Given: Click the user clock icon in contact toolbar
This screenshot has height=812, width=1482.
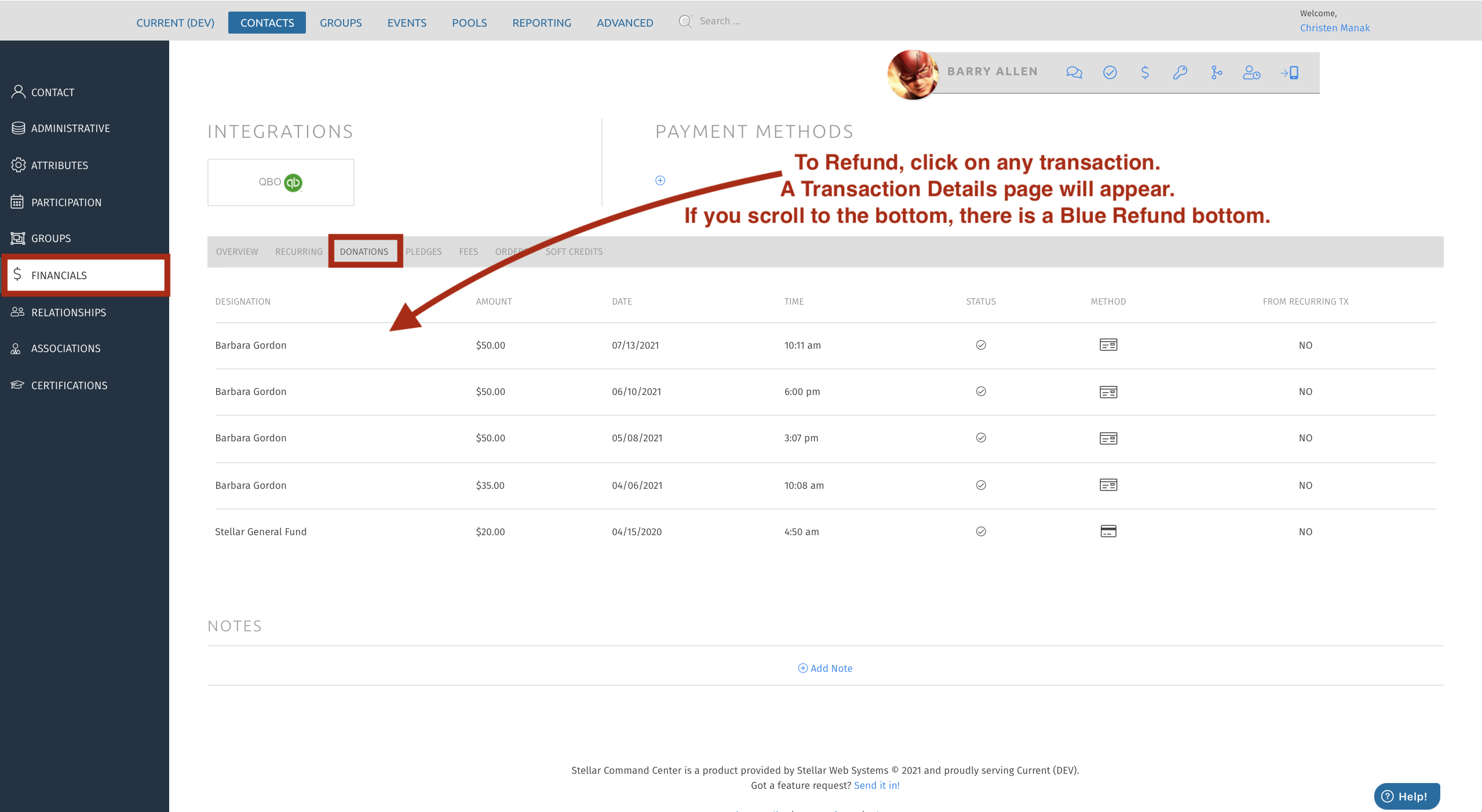Looking at the screenshot, I should [1251, 72].
